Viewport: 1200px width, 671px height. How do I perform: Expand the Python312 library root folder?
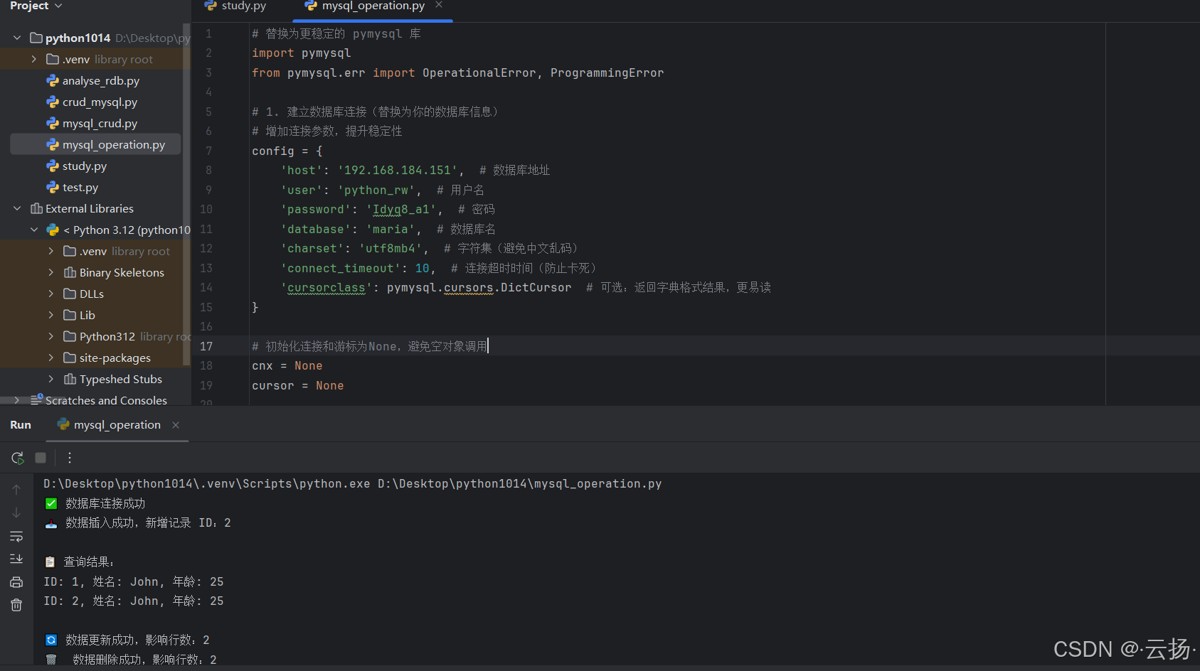pyautogui.click(x=51, y=336)
